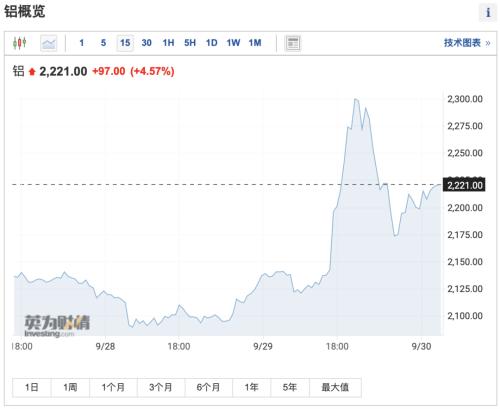Select the 1M interval
The image size is (500, 409).
[x=255, y=43]
